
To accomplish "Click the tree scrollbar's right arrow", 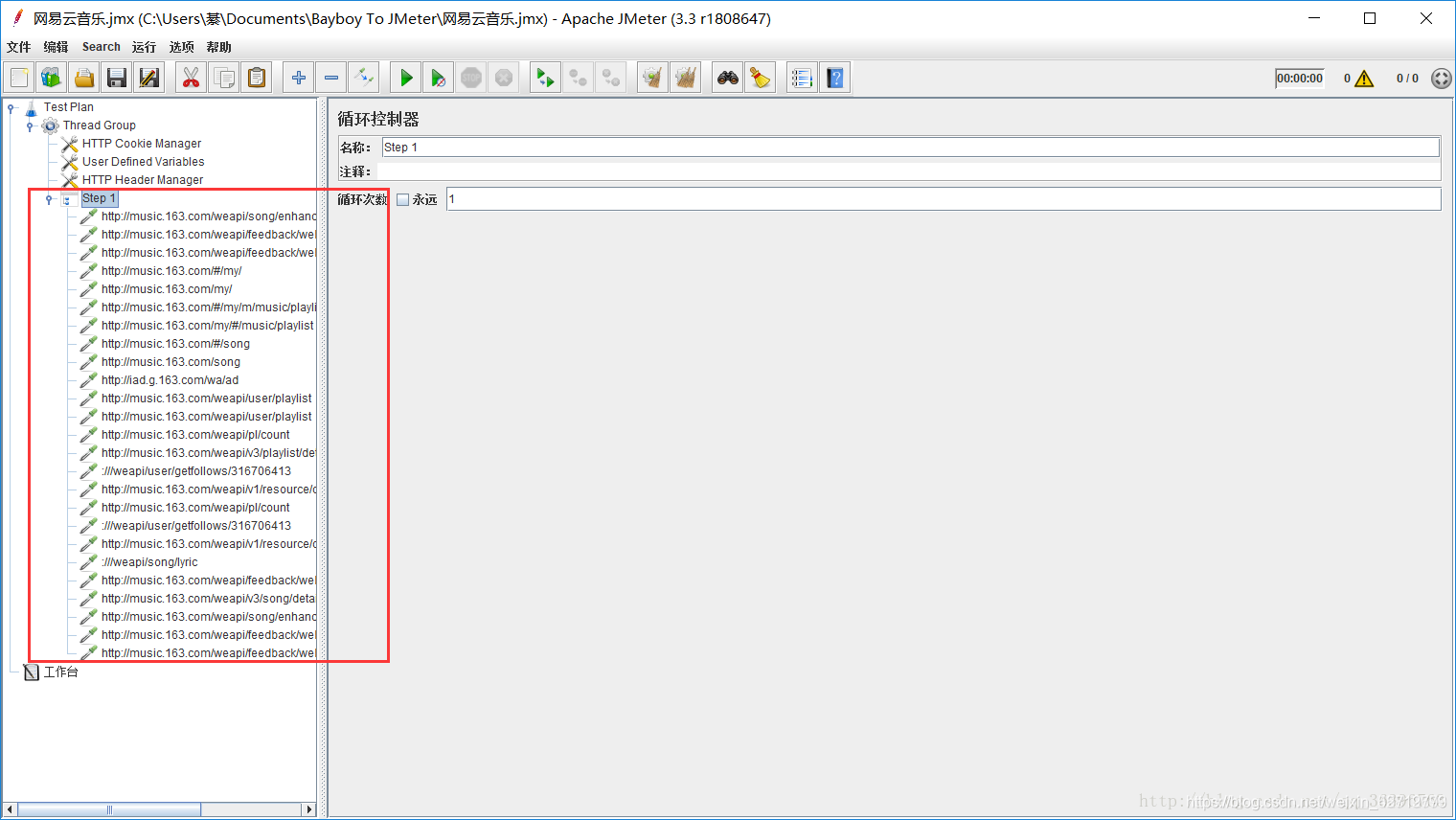I will coord(308,809).
